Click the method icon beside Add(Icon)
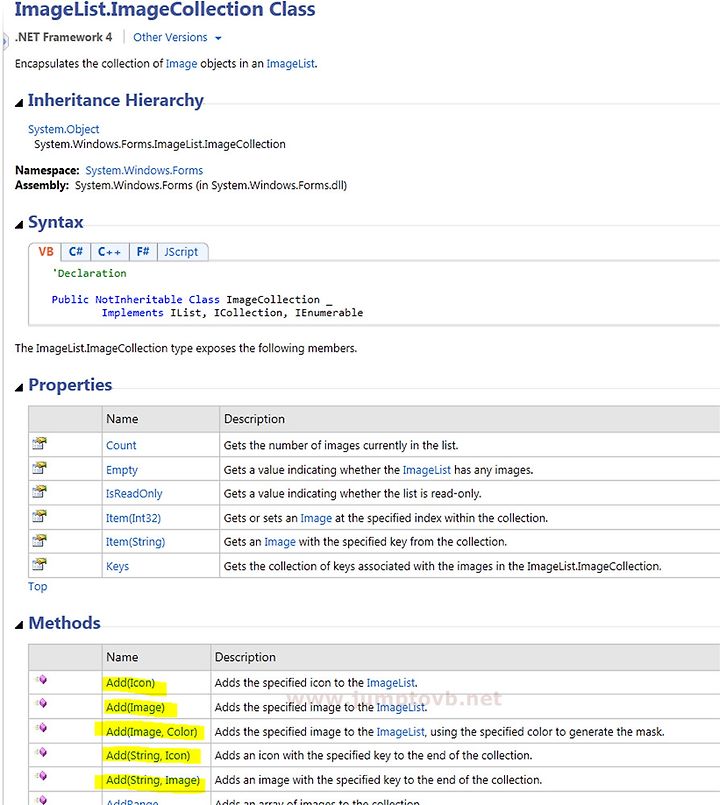 pyautogui.click(x=42, y=680)
